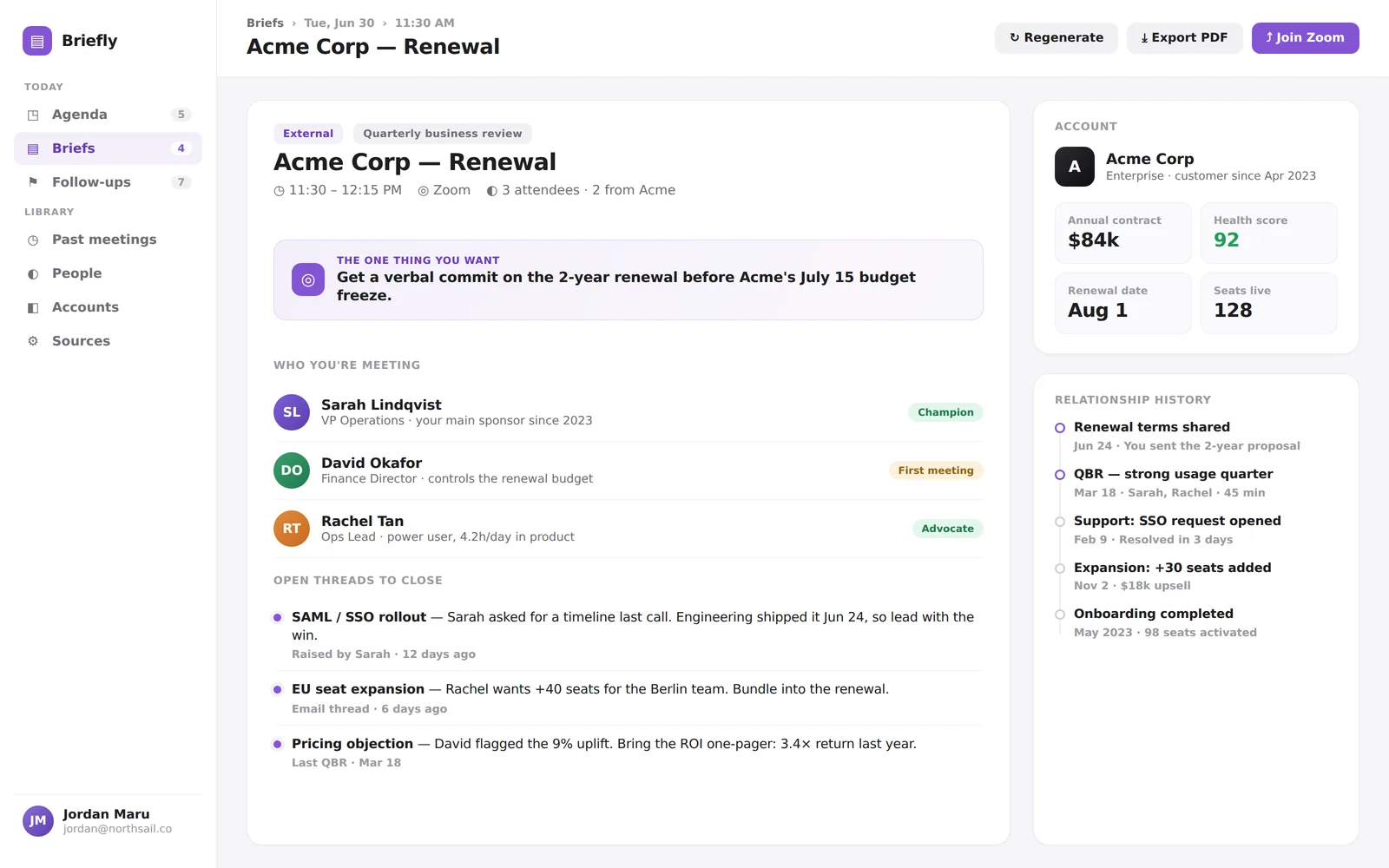Open Follow-ups in the sidebar
Viewport: 1389px width, 868px height.
(x=108, y=182)
